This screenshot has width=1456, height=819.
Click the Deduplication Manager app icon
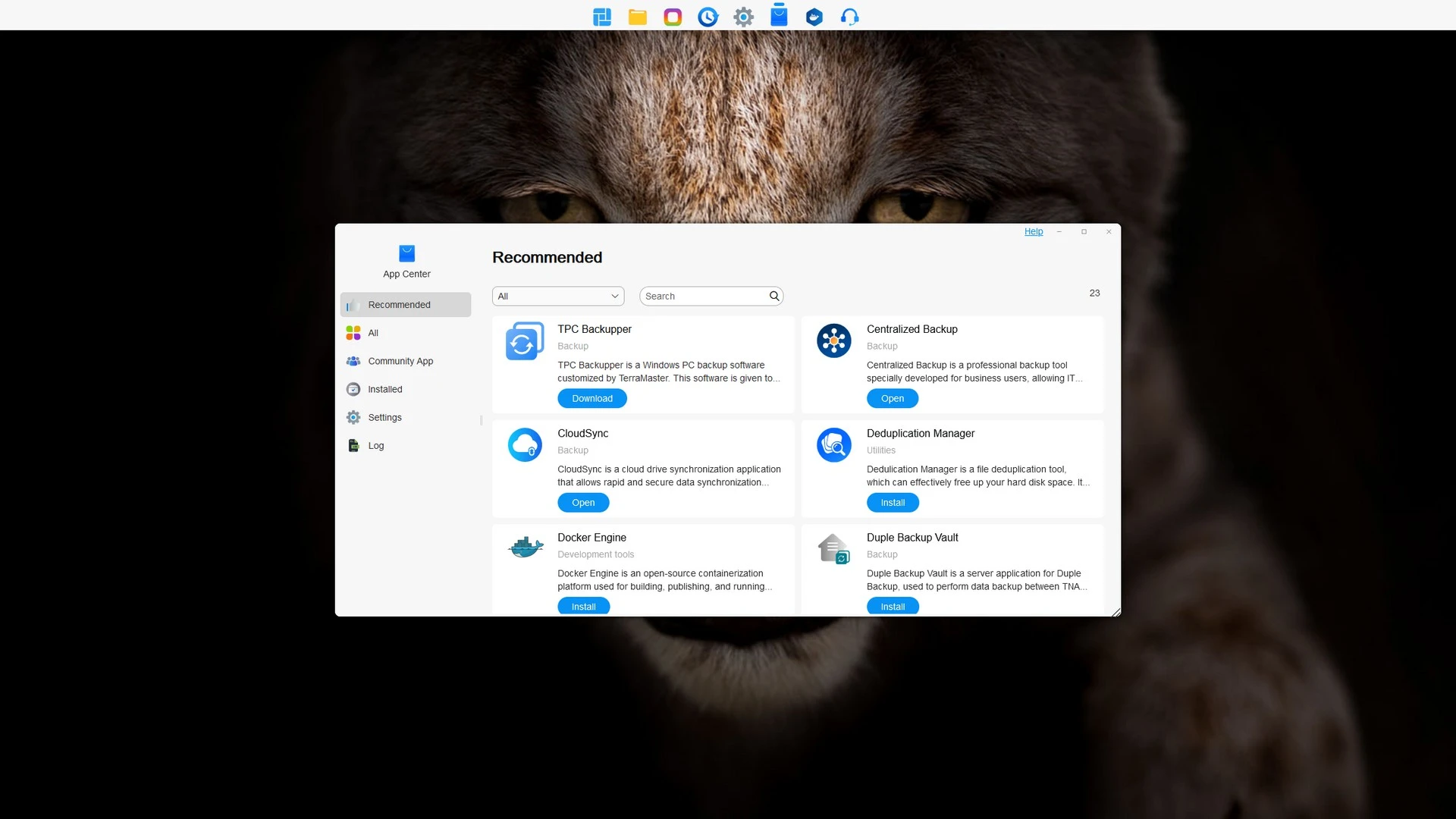click(833, 445)
